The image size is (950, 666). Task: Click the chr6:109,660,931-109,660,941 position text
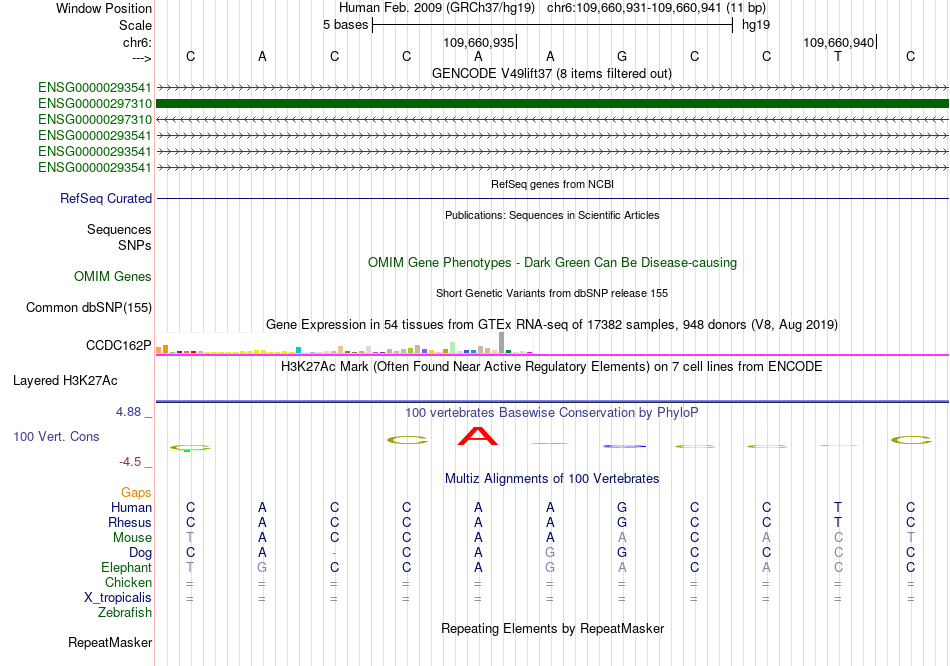click(x=634, y=8)
